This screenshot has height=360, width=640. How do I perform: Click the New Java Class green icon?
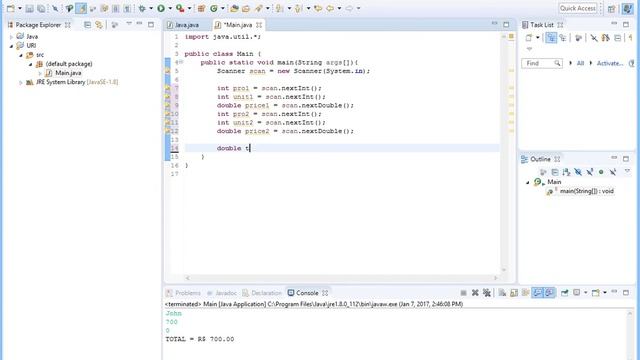213,8
